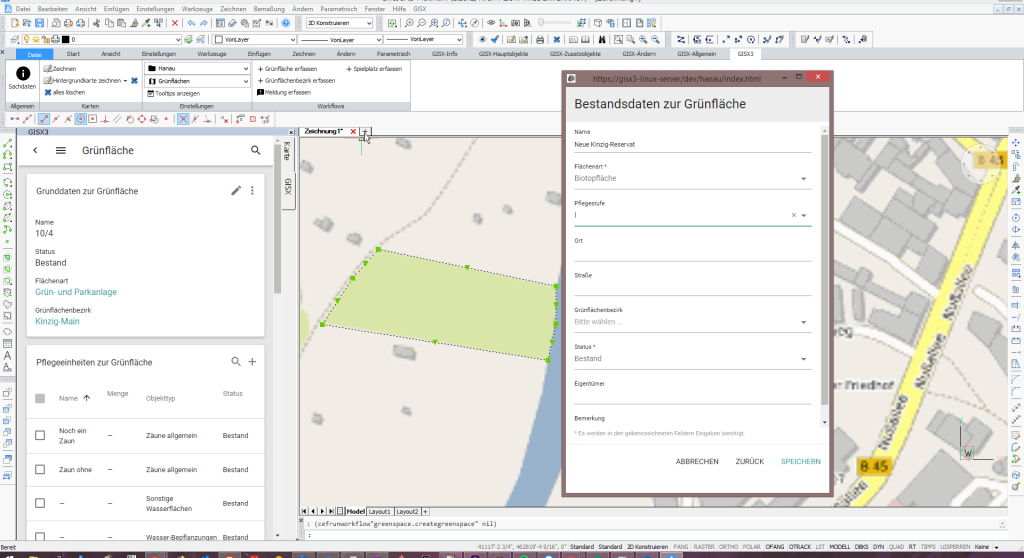Click the blue checkmark icon in toolbar
This screenshot has height=558, width=1024.
pos(495,40)
